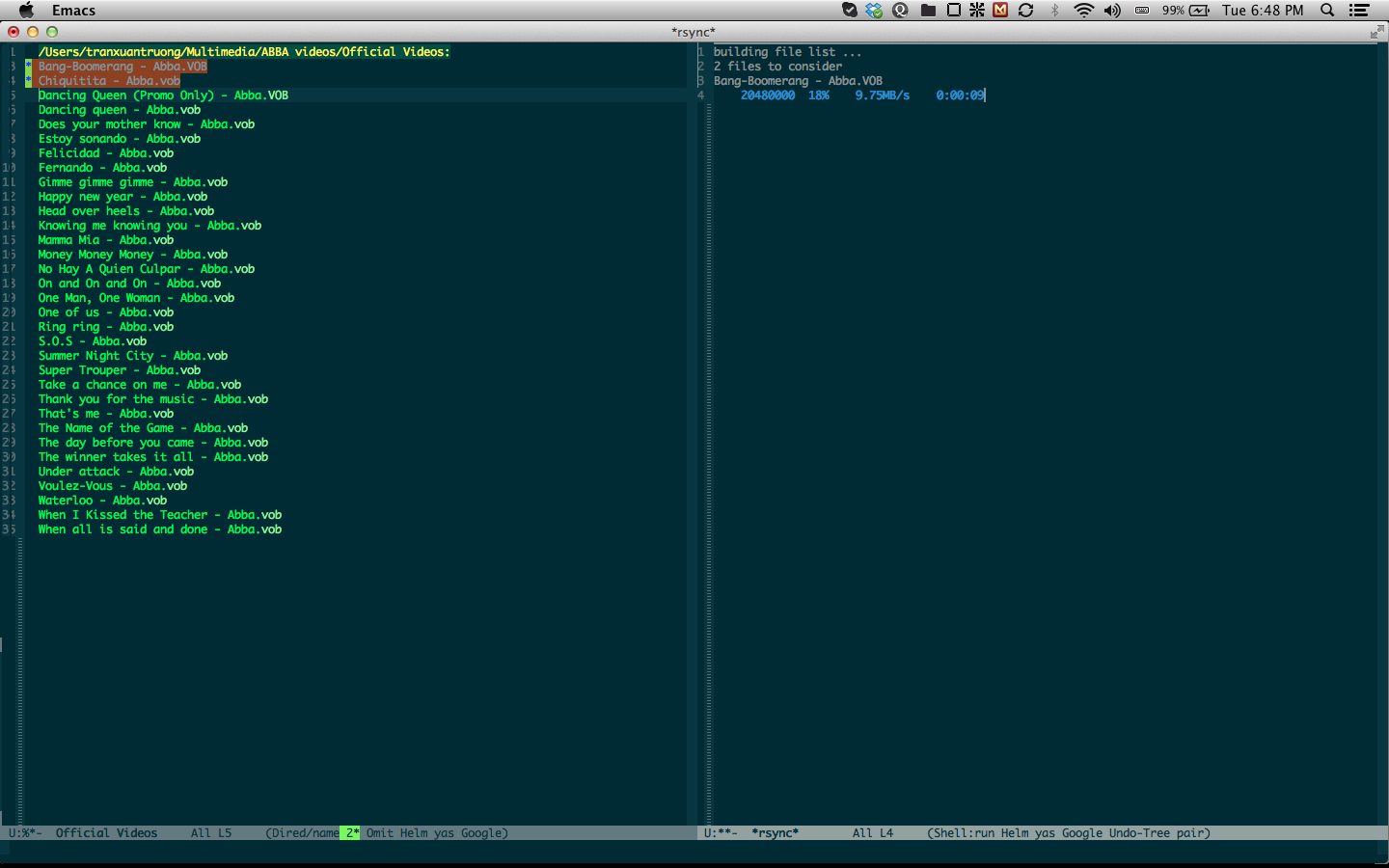The width and height of the screenshot is (1389, 868).
Task: Open the Wi-Fi status menu
Action: pos(1084,10)
